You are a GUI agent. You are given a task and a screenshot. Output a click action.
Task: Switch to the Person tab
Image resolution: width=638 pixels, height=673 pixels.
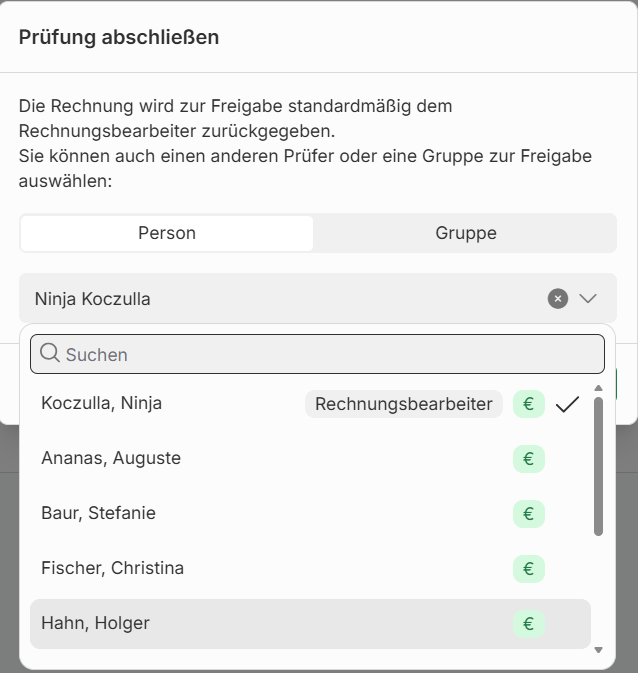[167, 233]
